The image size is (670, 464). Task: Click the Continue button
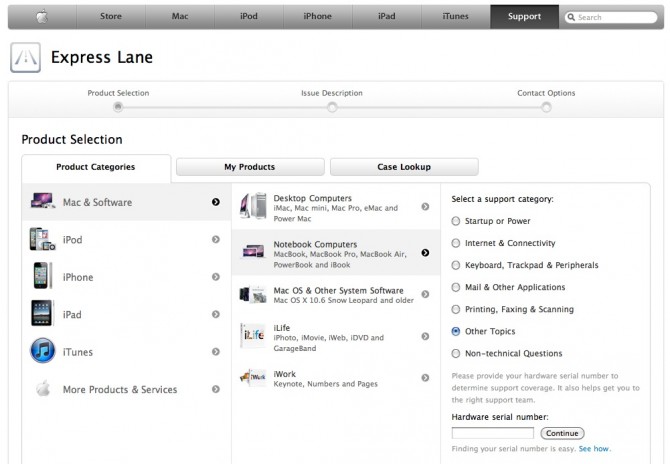pos(562,433)
